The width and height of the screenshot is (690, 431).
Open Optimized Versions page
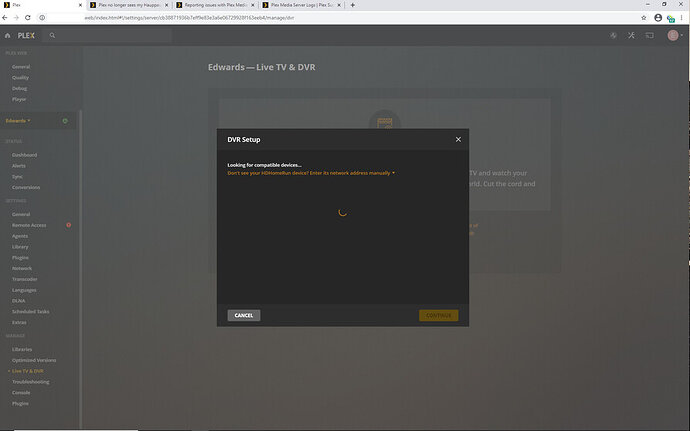34,360
